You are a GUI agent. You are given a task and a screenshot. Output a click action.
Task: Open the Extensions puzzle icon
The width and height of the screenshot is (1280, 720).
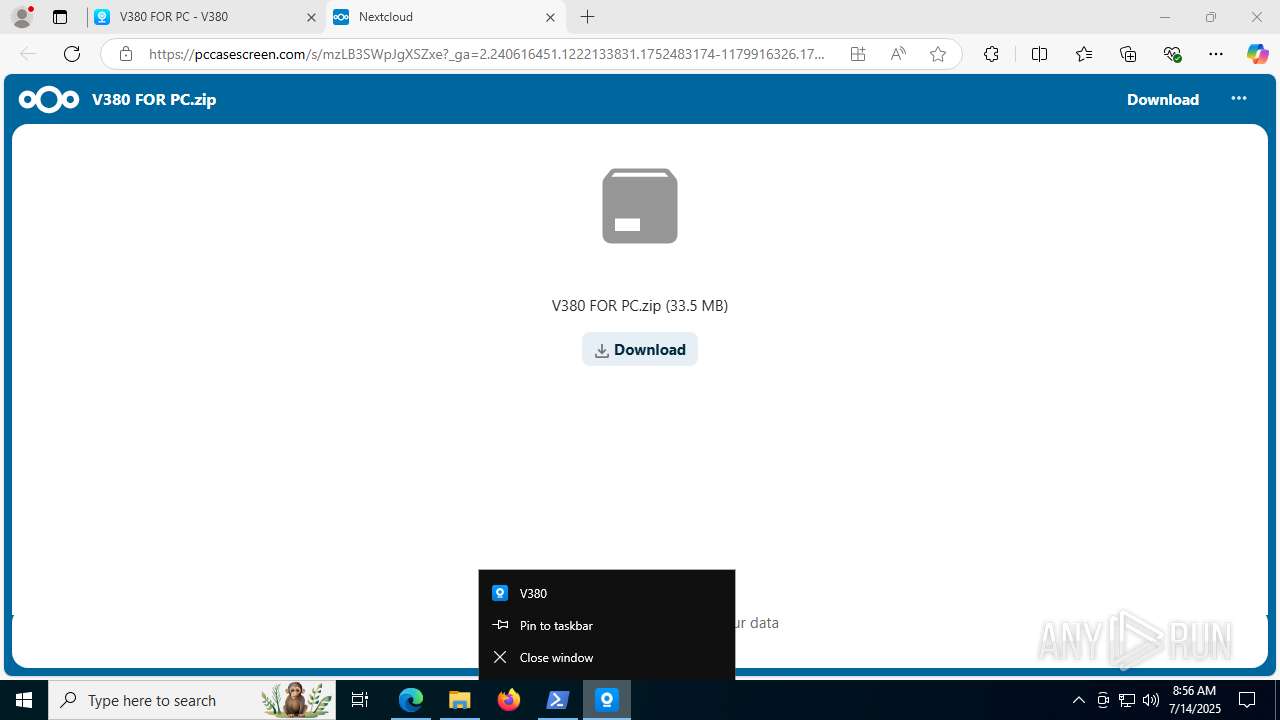[991, 54]
